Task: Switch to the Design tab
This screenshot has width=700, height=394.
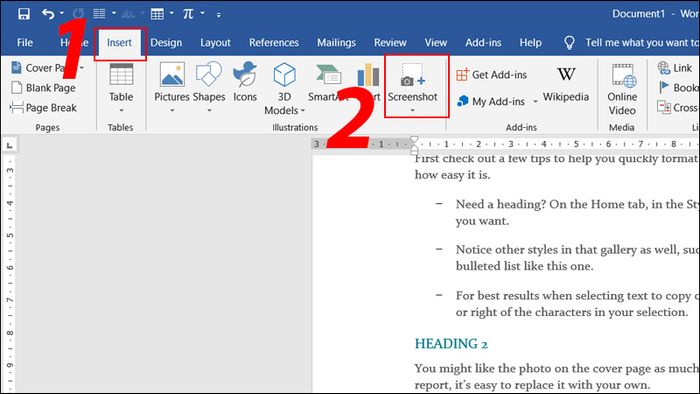Action: point(166,43)
